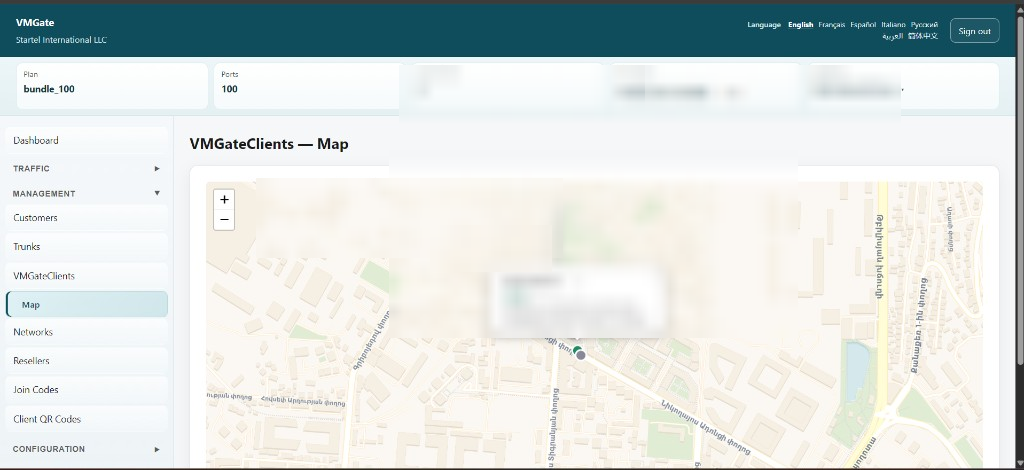Switch language to Chinese
1024x470 pixels.
click(923, 36)
